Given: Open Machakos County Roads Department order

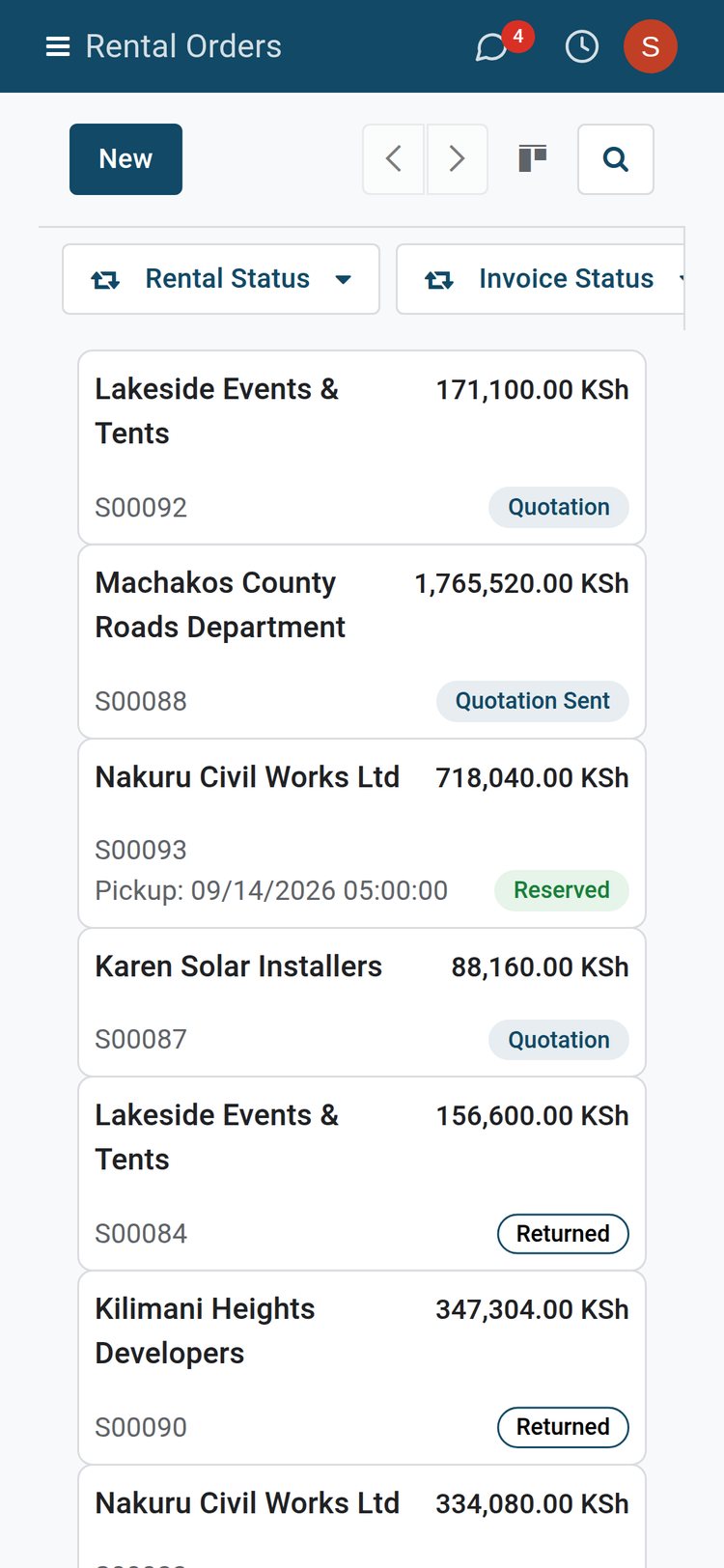Looking at the screenshot, I should click(362, 641).
